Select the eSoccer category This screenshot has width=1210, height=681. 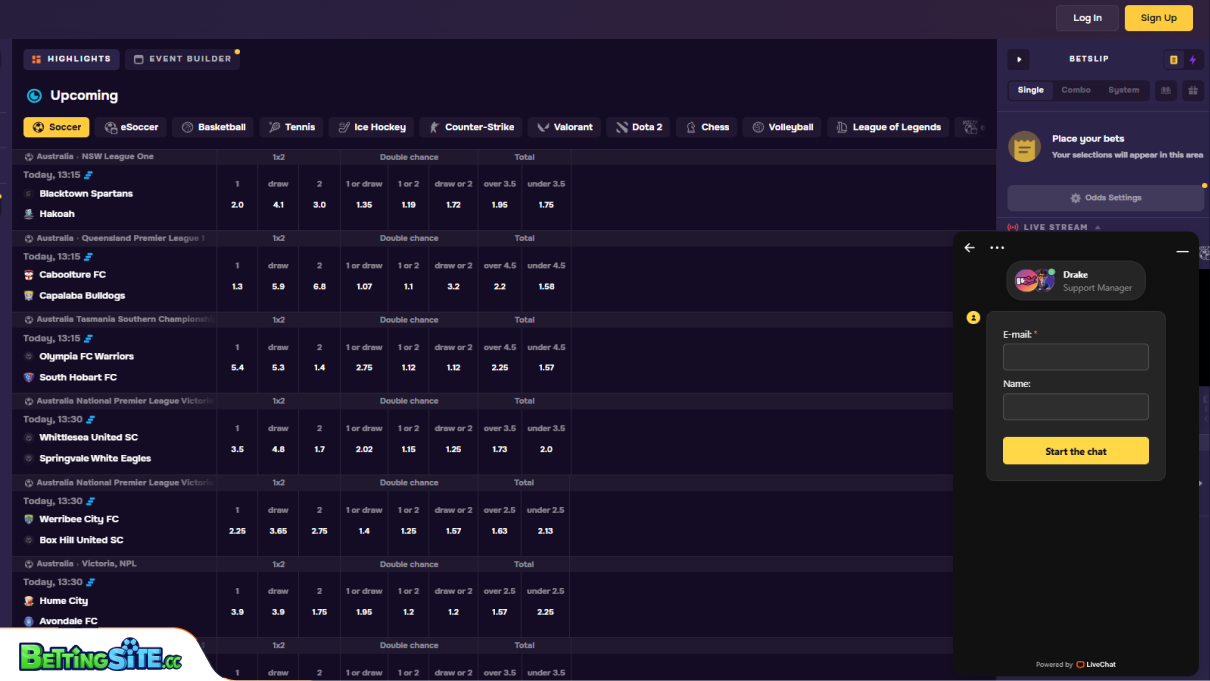(131, 127)
